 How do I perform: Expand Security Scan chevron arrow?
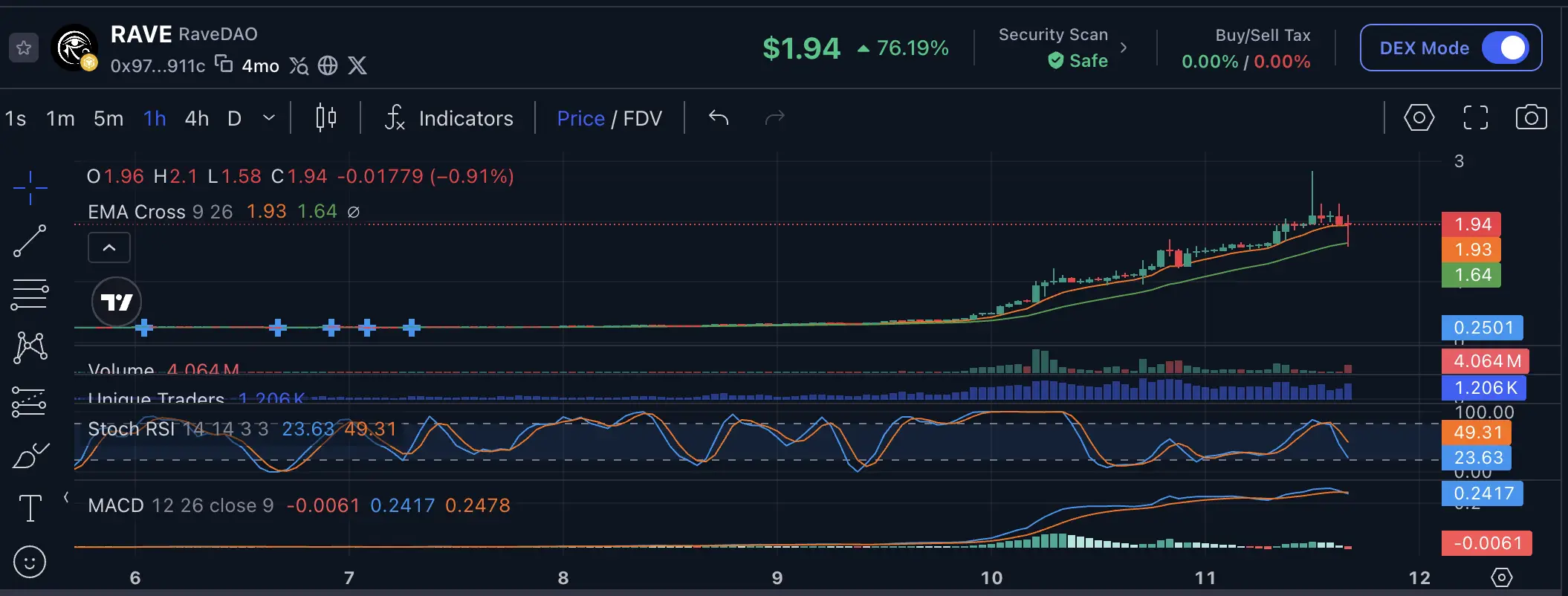click(x=1124, y=48)
